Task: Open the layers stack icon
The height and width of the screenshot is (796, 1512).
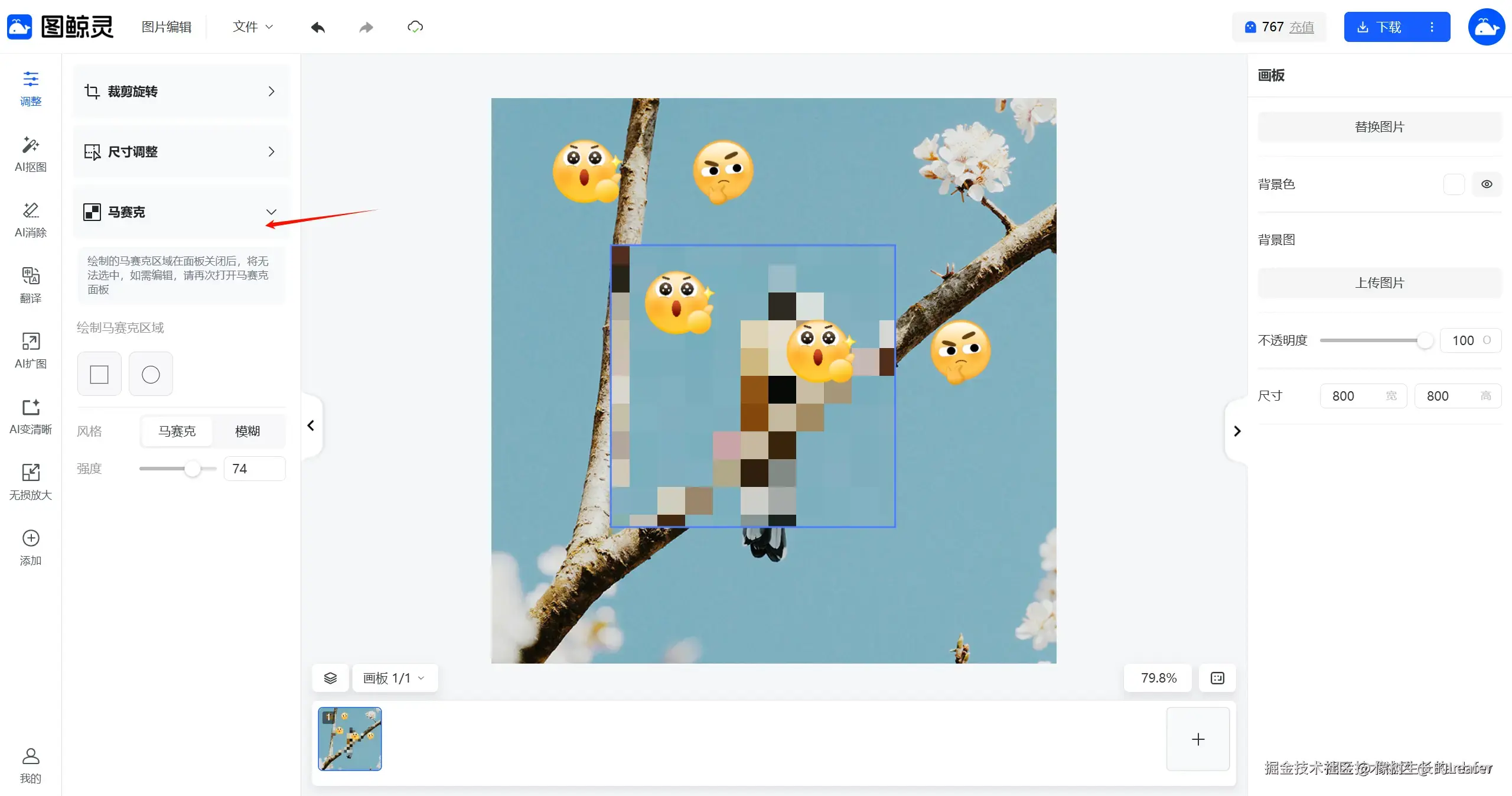Action: click(331, 678)
